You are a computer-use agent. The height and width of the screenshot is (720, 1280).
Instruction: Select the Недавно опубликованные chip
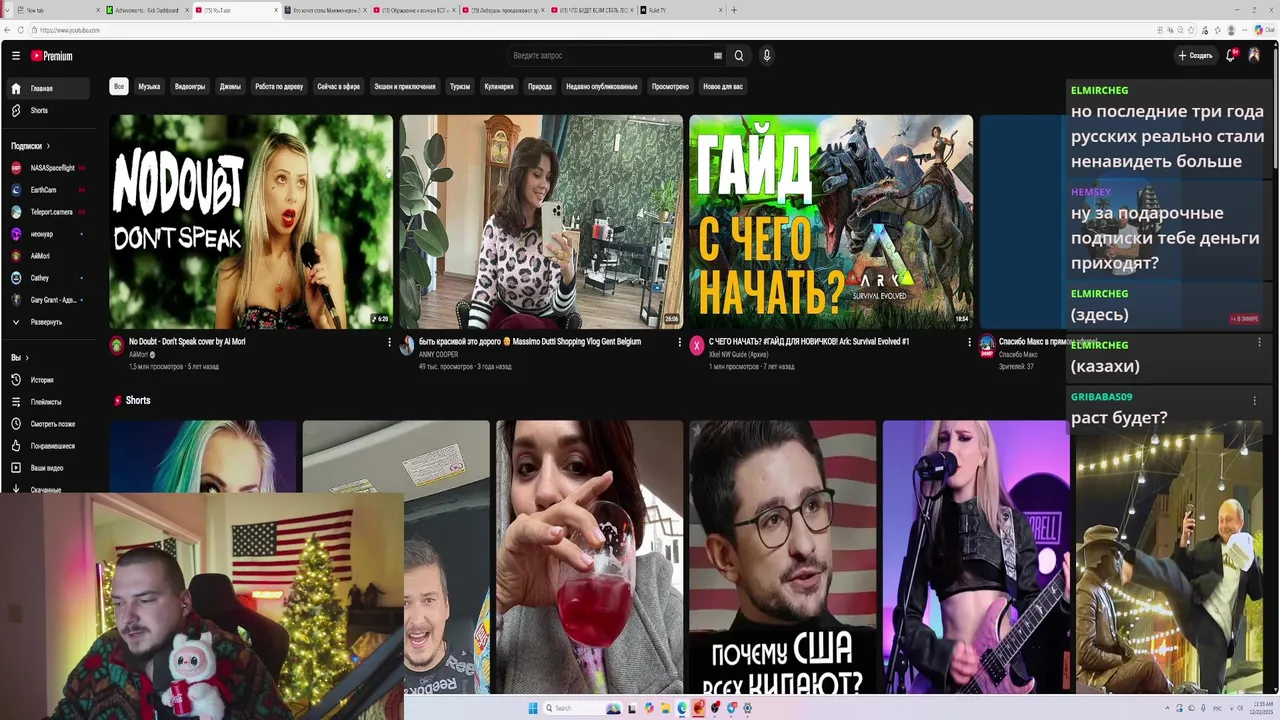(601, 87)
